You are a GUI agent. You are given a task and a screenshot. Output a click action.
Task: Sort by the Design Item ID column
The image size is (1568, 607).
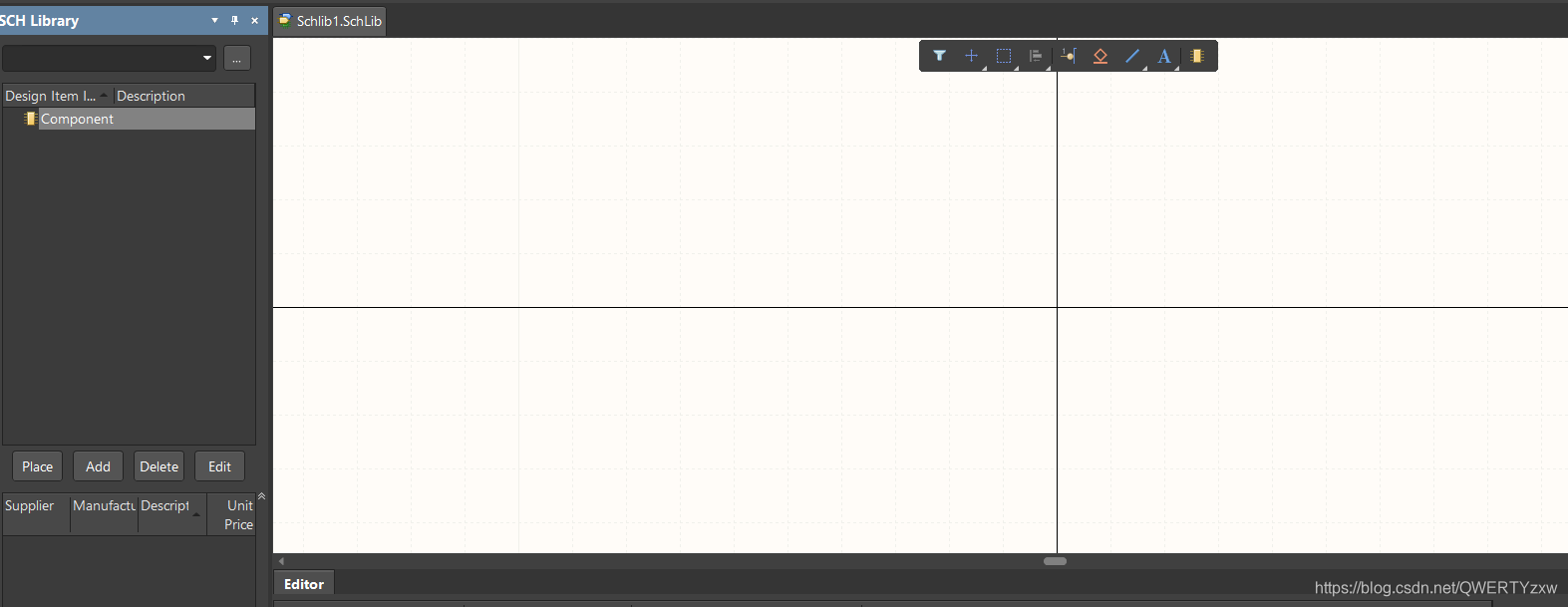click(57, 96)
